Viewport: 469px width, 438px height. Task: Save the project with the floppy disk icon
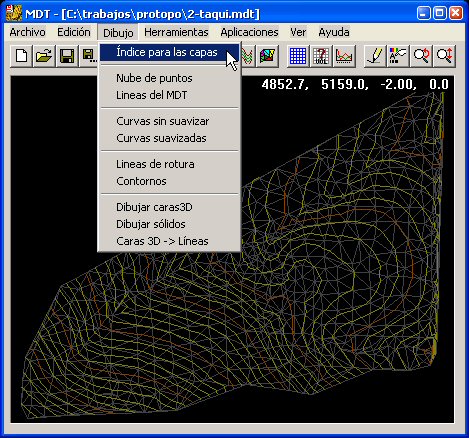tap(67, 56)
